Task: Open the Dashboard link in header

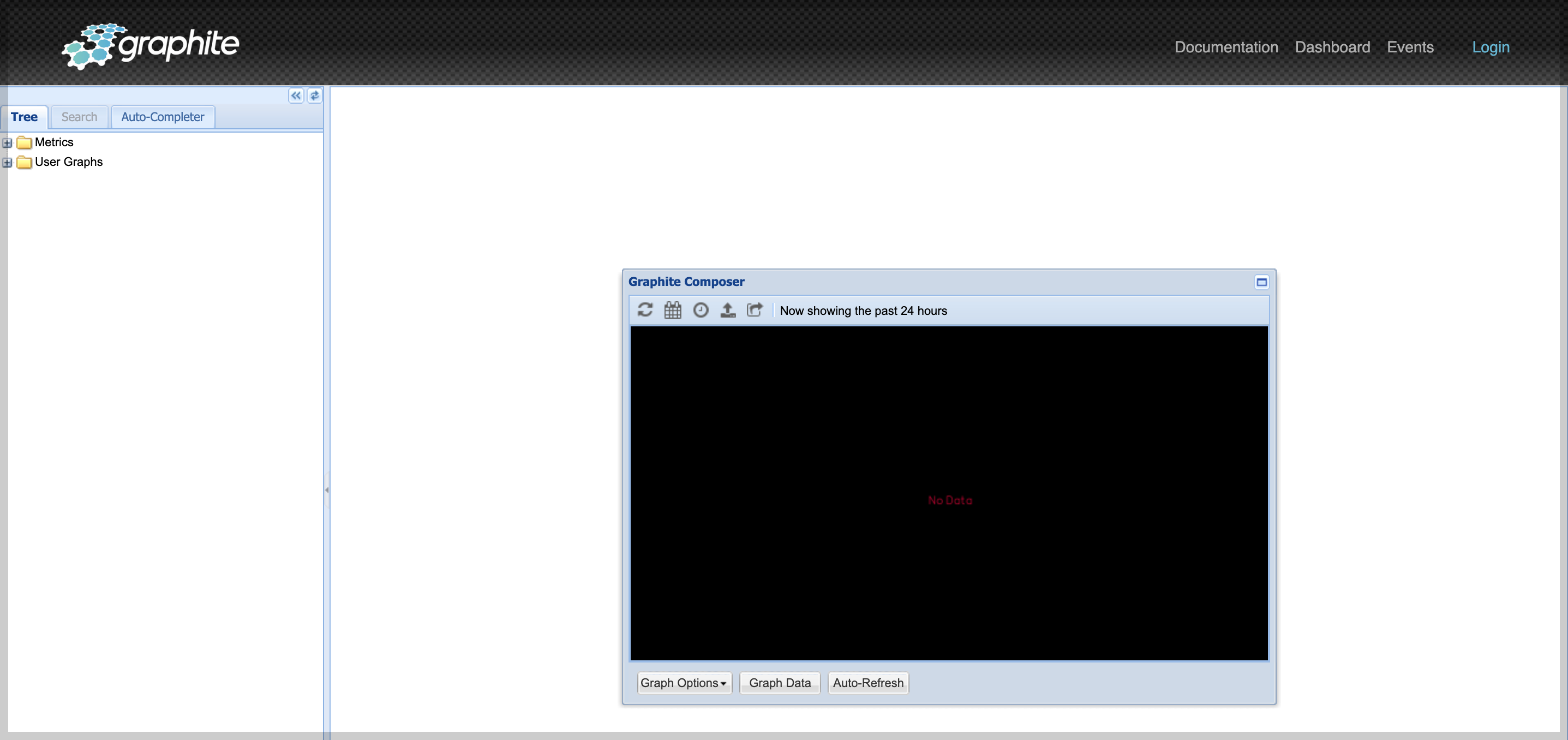Action: click(1332, 47)
